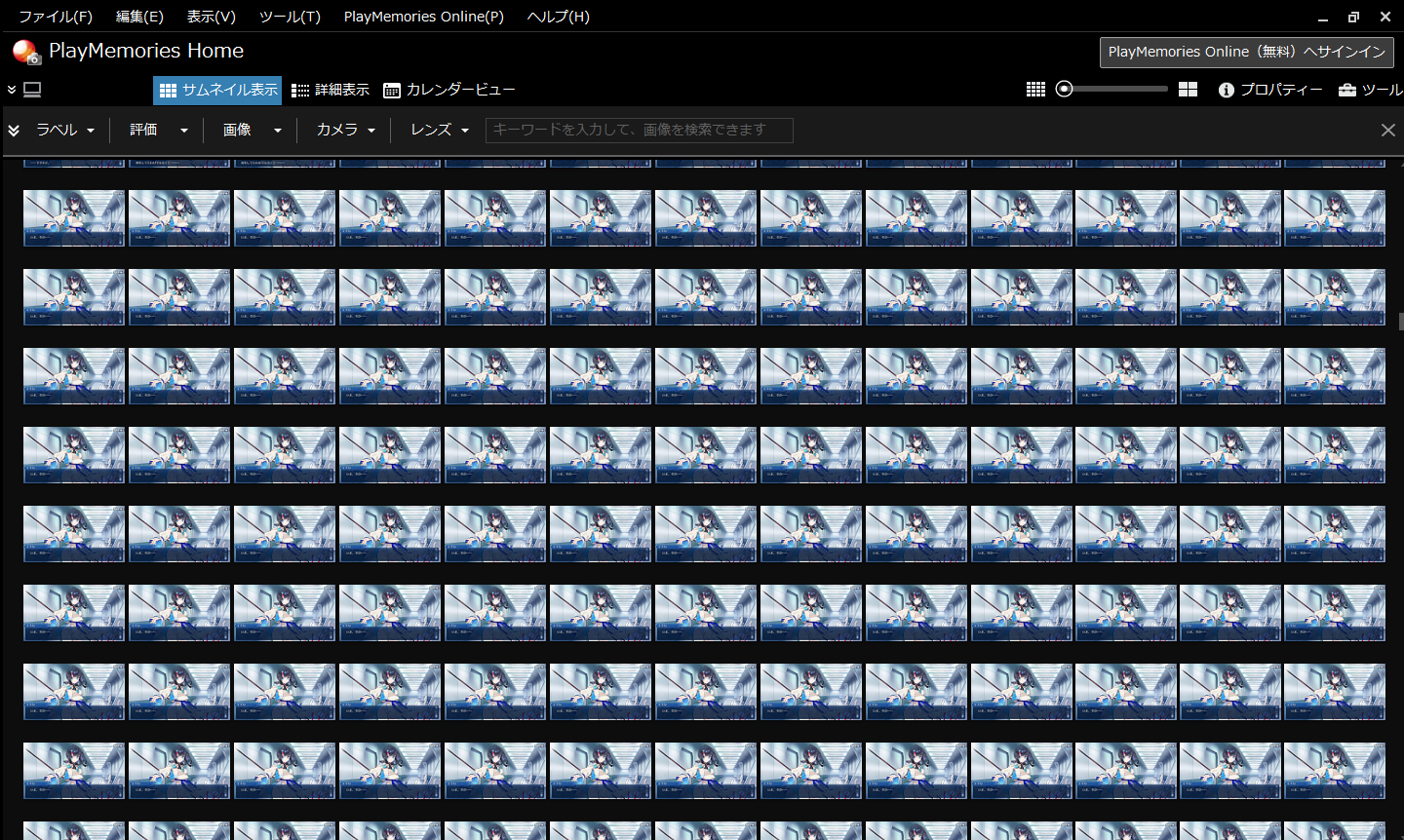Click the keyword search input field
1404x840 pixels.
(639, 130)
